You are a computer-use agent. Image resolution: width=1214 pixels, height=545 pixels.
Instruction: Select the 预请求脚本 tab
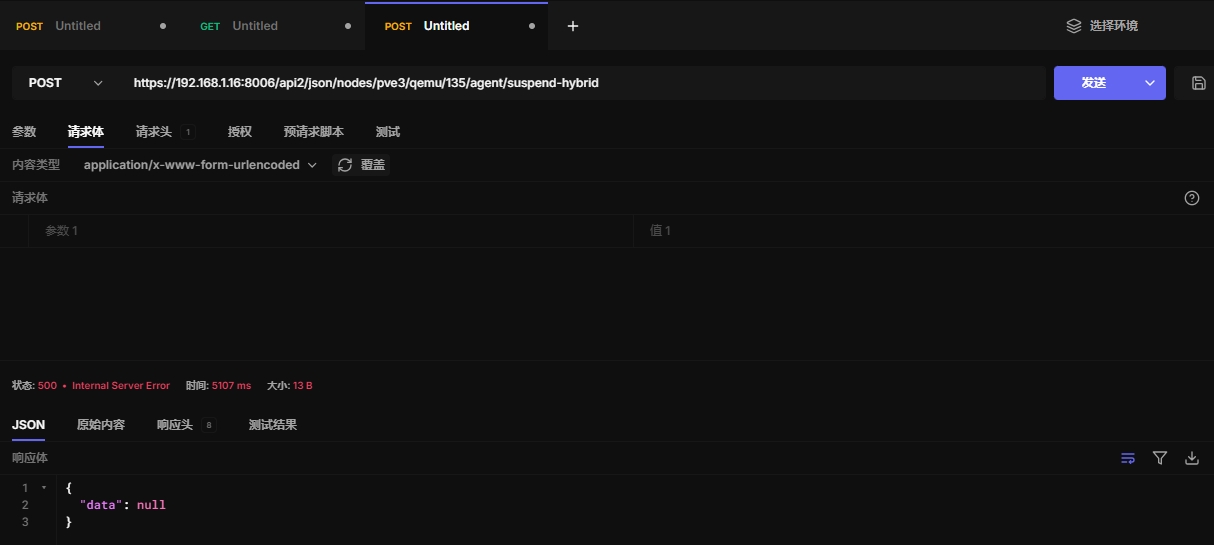click(x=313, y=132)
